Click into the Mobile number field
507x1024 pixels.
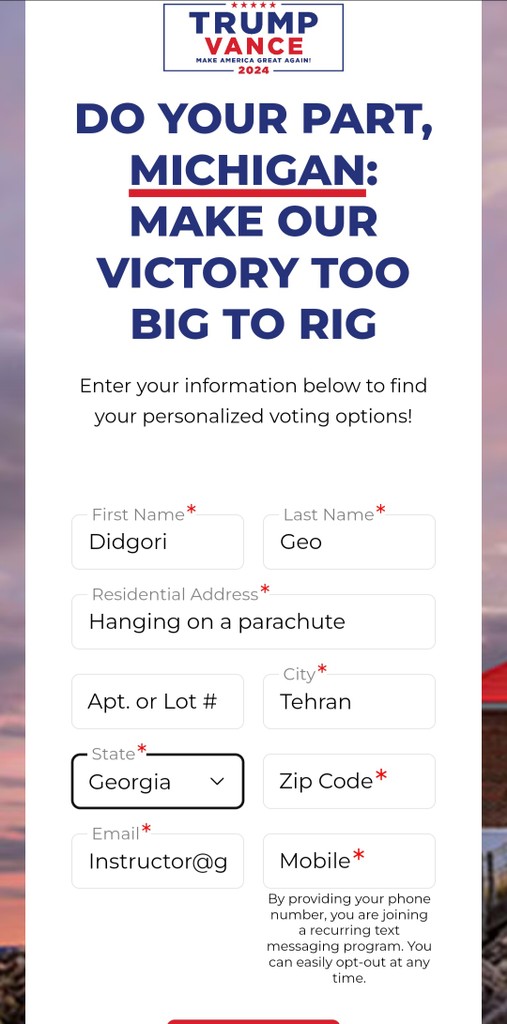(349, 861)
